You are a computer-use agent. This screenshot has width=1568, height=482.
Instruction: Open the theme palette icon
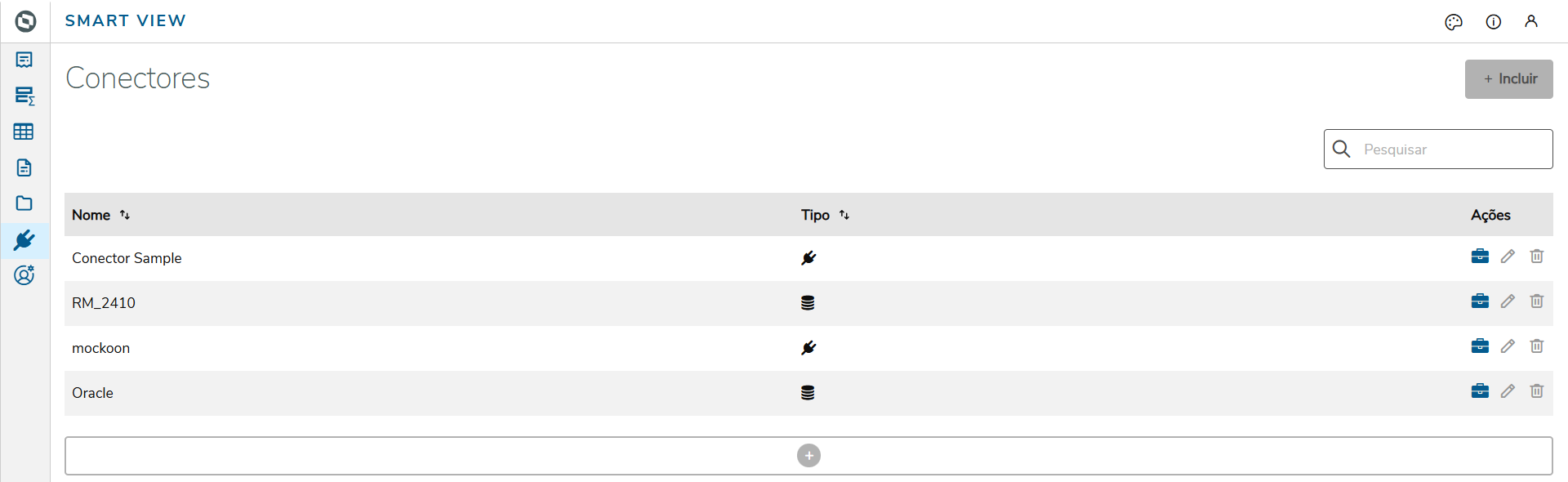coord(1454,22)
